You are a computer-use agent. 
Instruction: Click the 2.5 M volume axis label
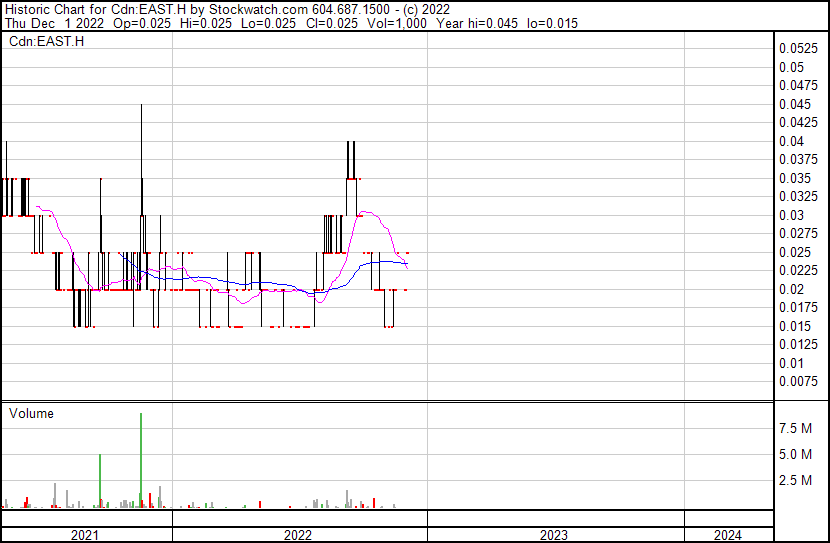[795, 481]
